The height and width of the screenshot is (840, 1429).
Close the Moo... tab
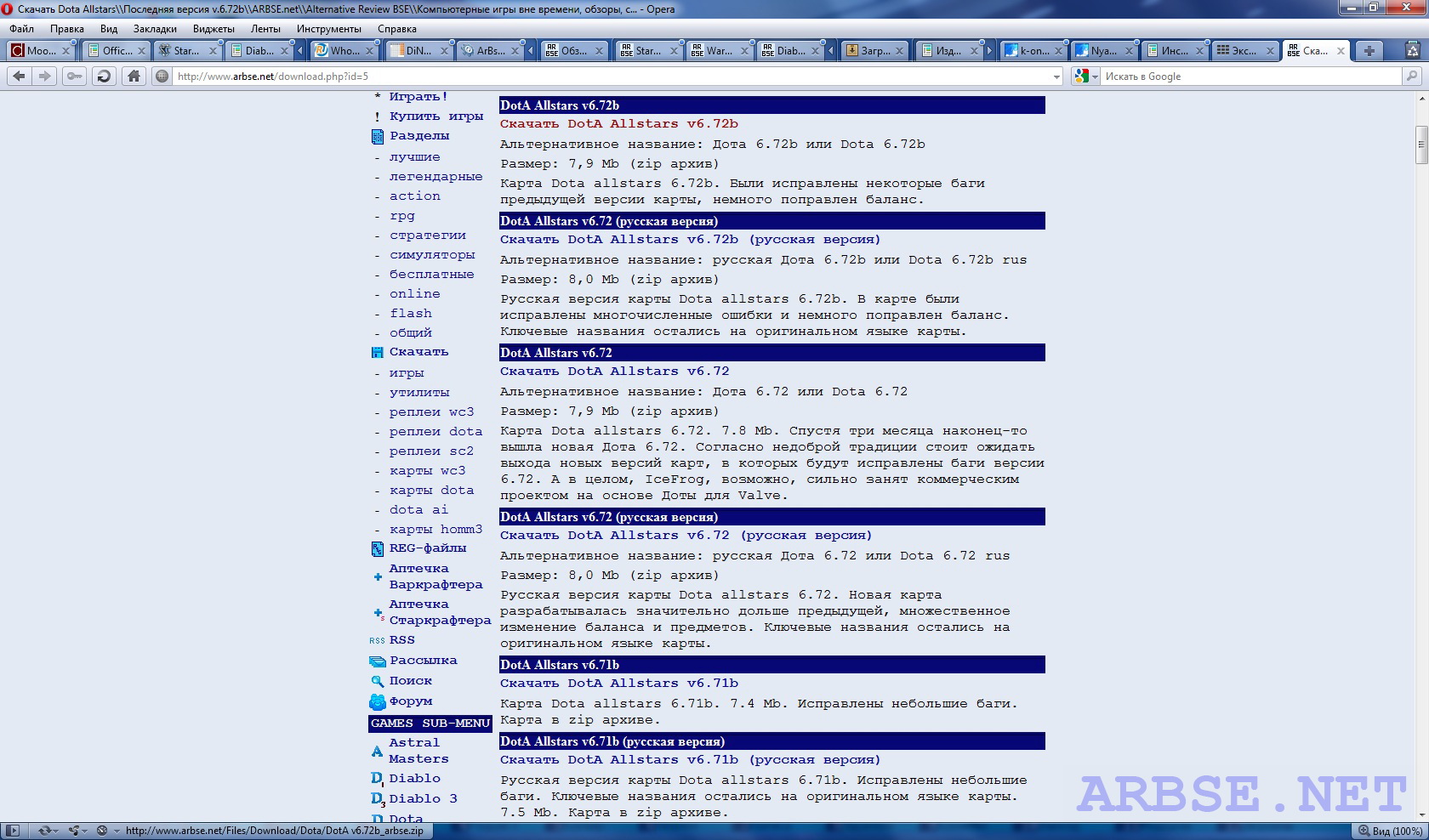pyautogui.click(x=65, y=51)
